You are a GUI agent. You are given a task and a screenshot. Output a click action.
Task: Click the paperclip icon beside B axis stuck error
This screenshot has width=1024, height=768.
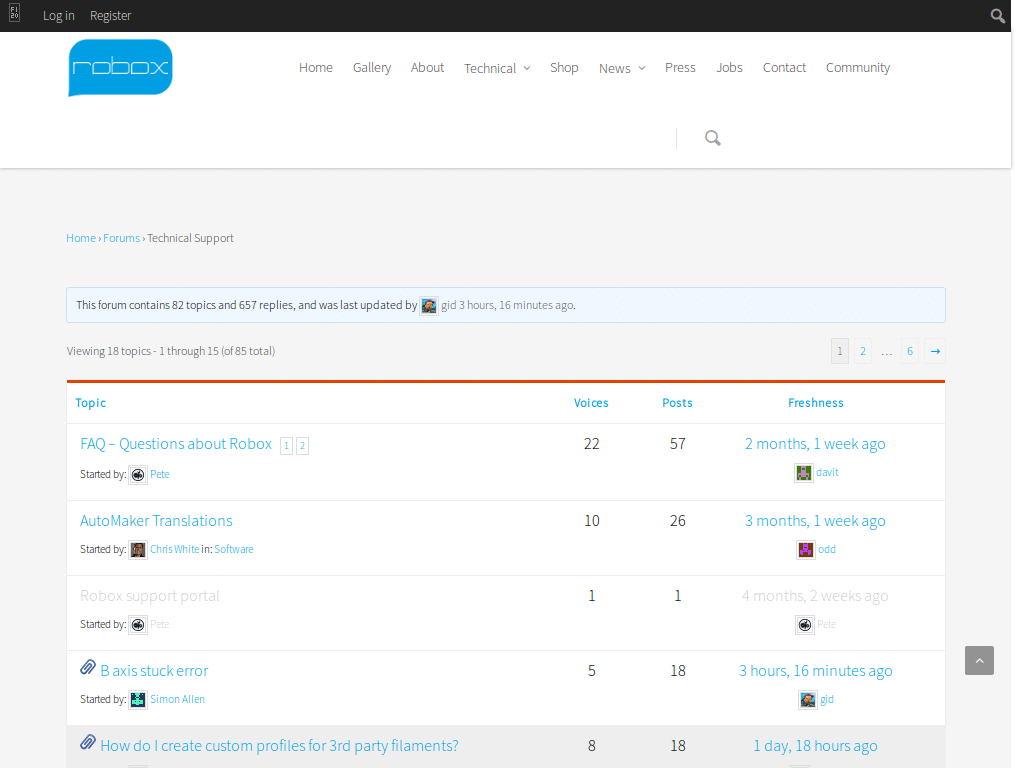point(88,667)
